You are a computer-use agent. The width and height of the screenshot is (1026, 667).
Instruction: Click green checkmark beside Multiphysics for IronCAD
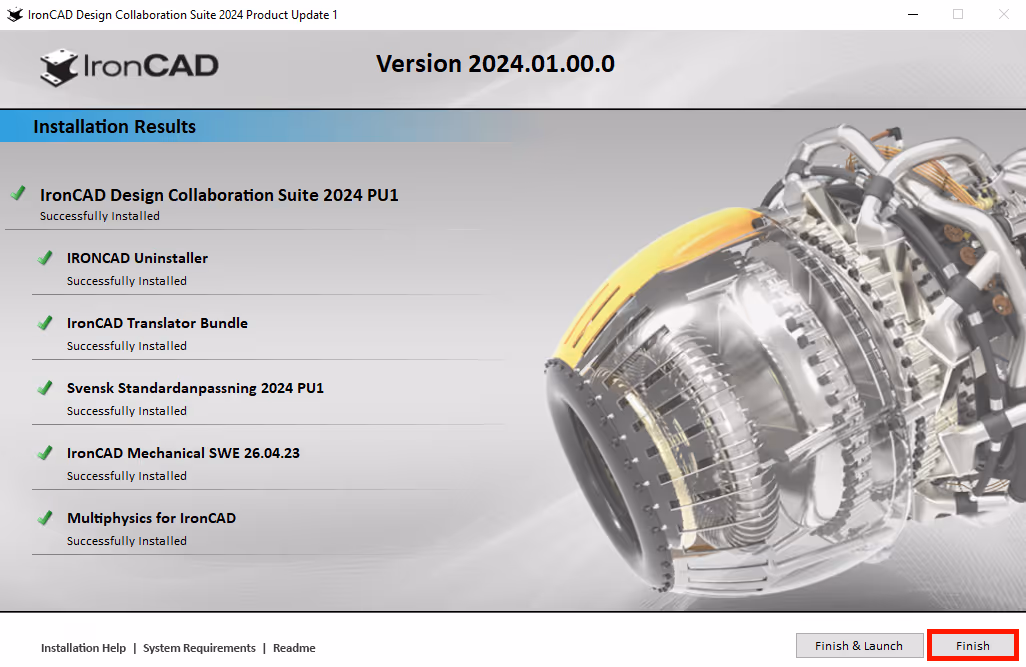[x=45, y=518]
